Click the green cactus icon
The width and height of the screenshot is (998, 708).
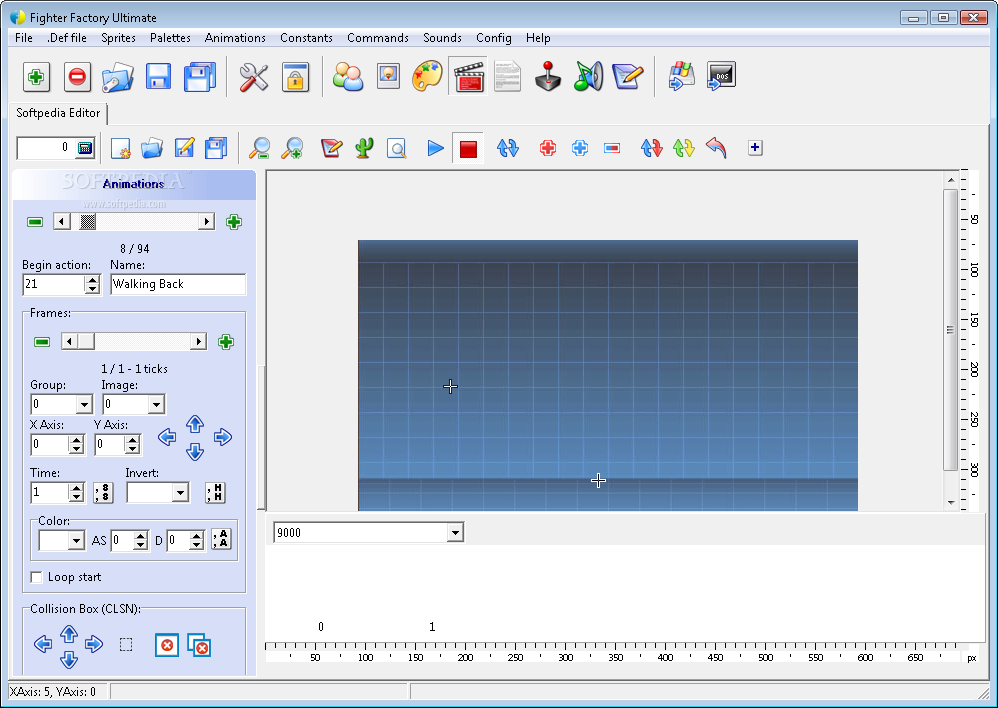coord(364,148)
